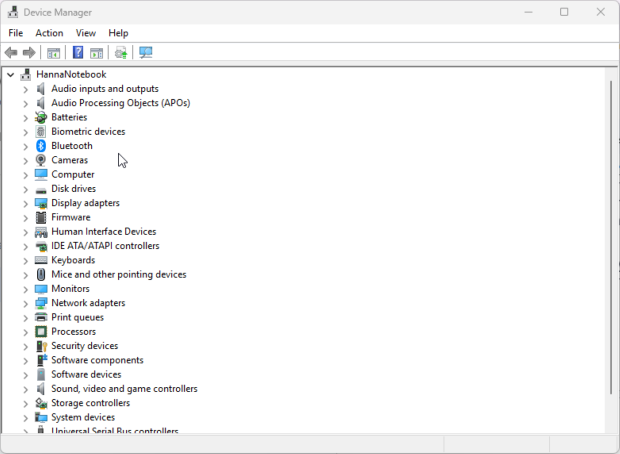Select the Disk drives row text
The image size is (620, 454).
(x=74, y=189)
